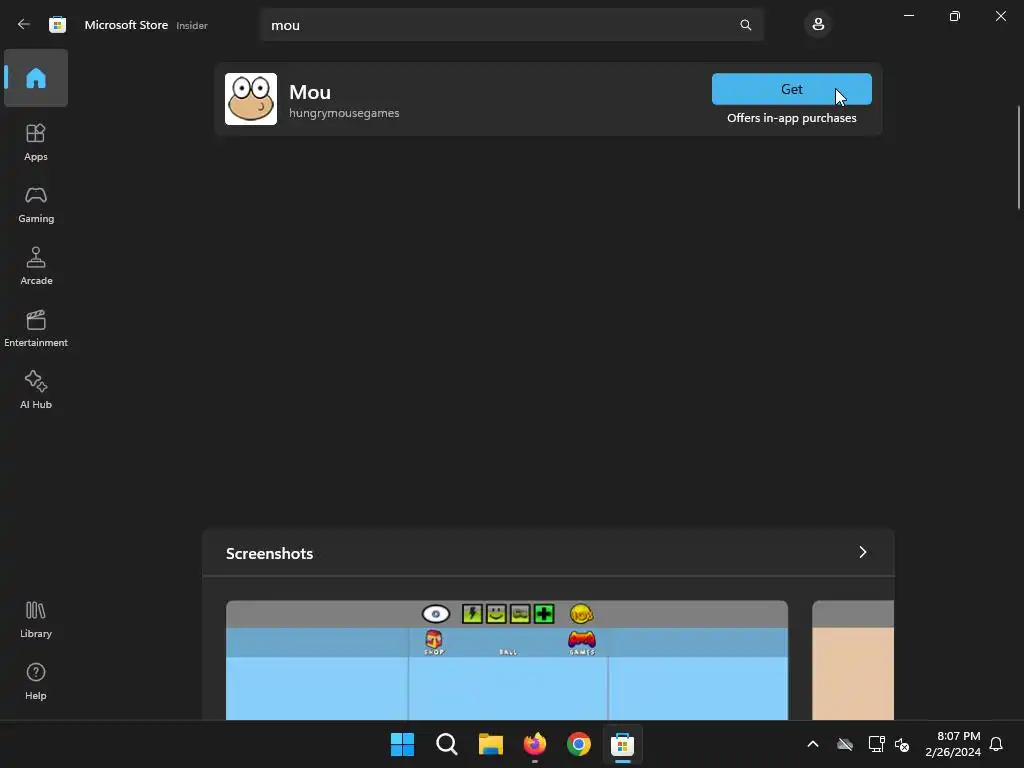The image size is (1024, 768).
Task: Open the Help section
Action: coord(36,682)
